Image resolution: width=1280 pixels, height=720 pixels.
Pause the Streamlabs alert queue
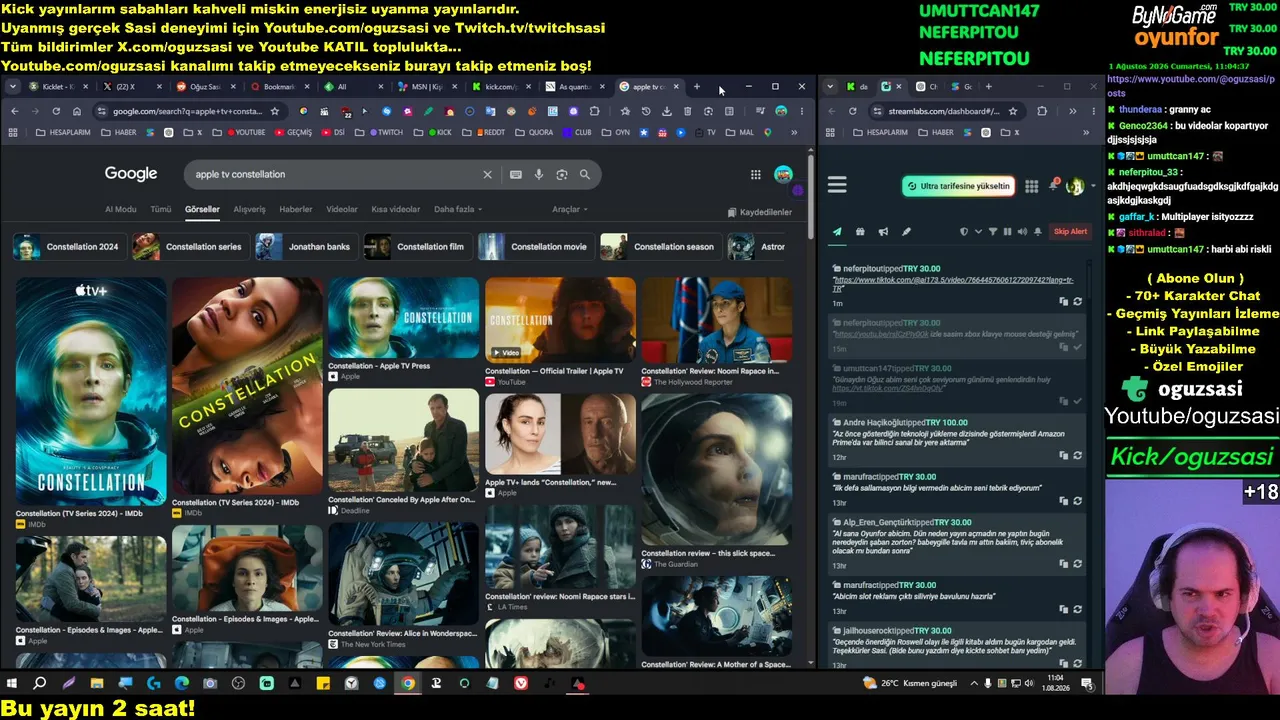tap(1007, 232)
